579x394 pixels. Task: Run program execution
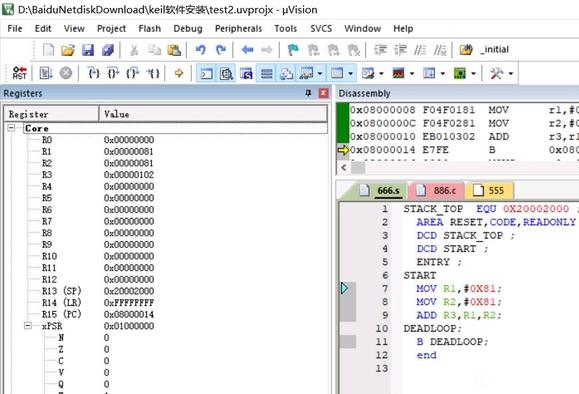coord(46,73)
